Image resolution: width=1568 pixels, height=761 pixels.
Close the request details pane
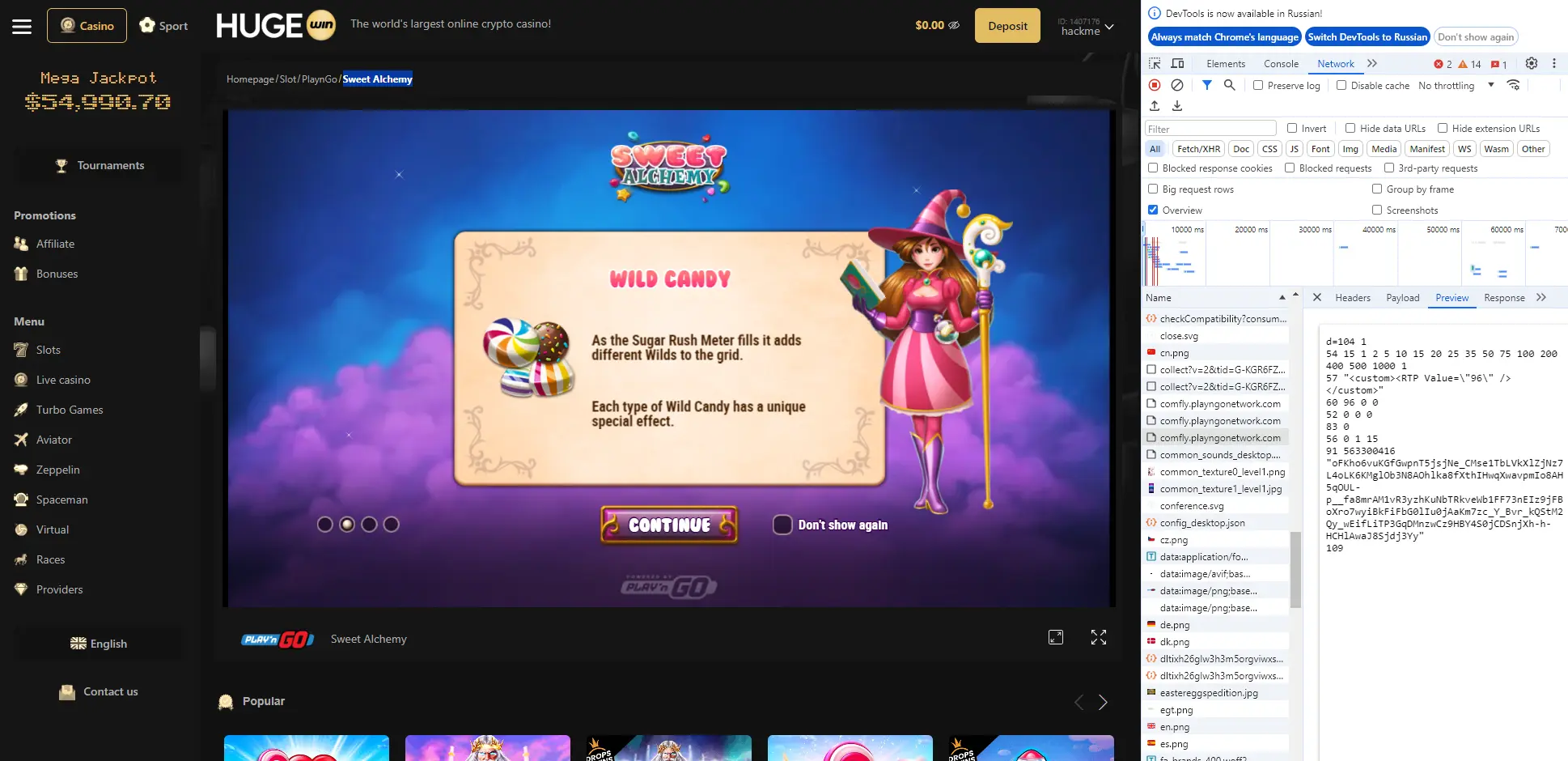[x=1316, y=297]
